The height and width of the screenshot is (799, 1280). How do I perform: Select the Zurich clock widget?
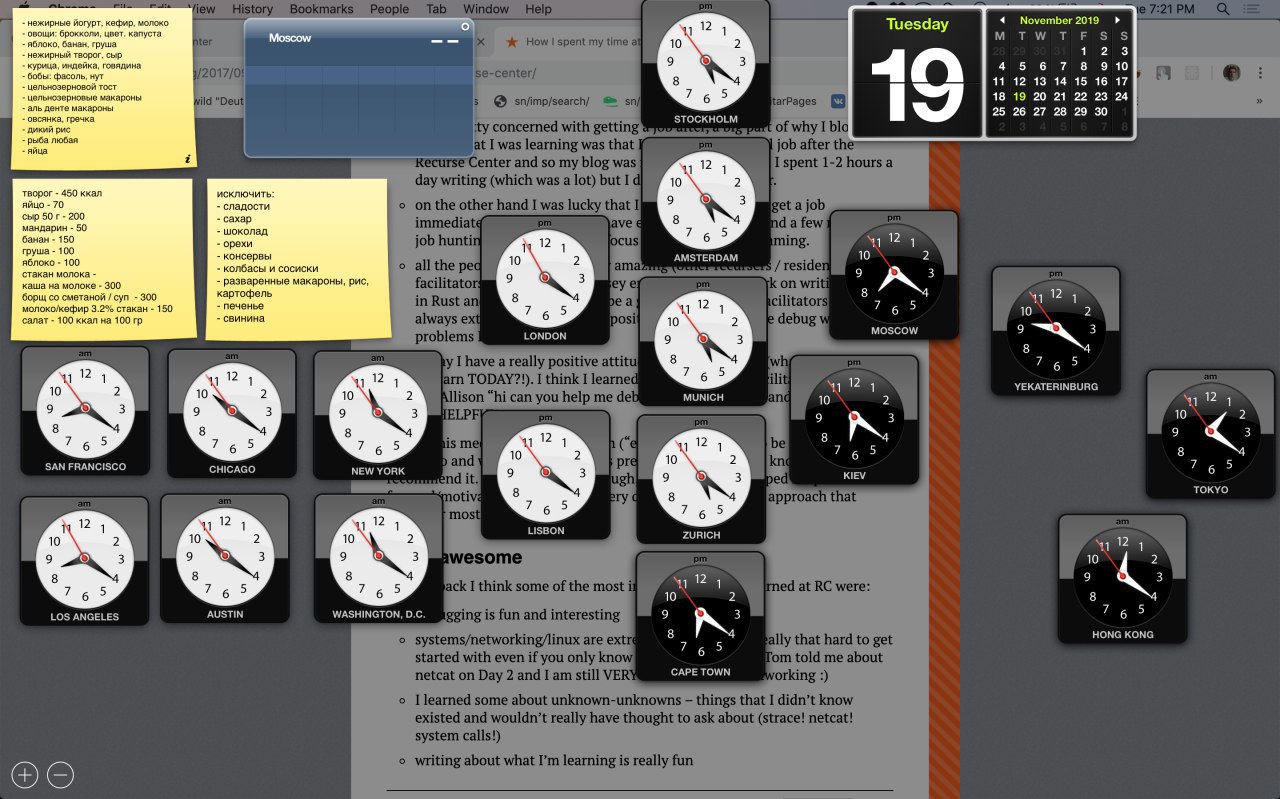coord(700,480)
